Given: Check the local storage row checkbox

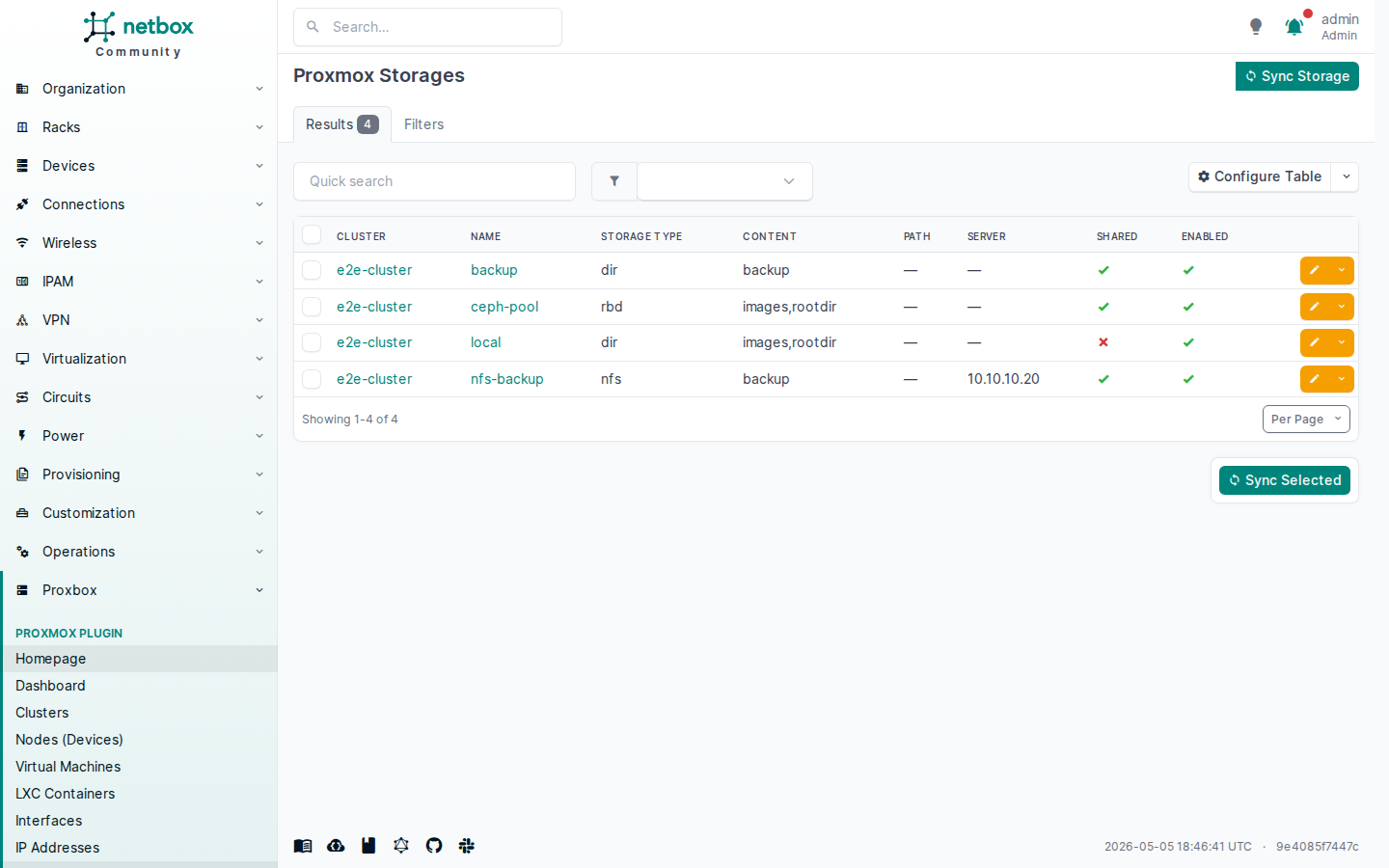Looking at the screenshot, I should click(312, 342).
